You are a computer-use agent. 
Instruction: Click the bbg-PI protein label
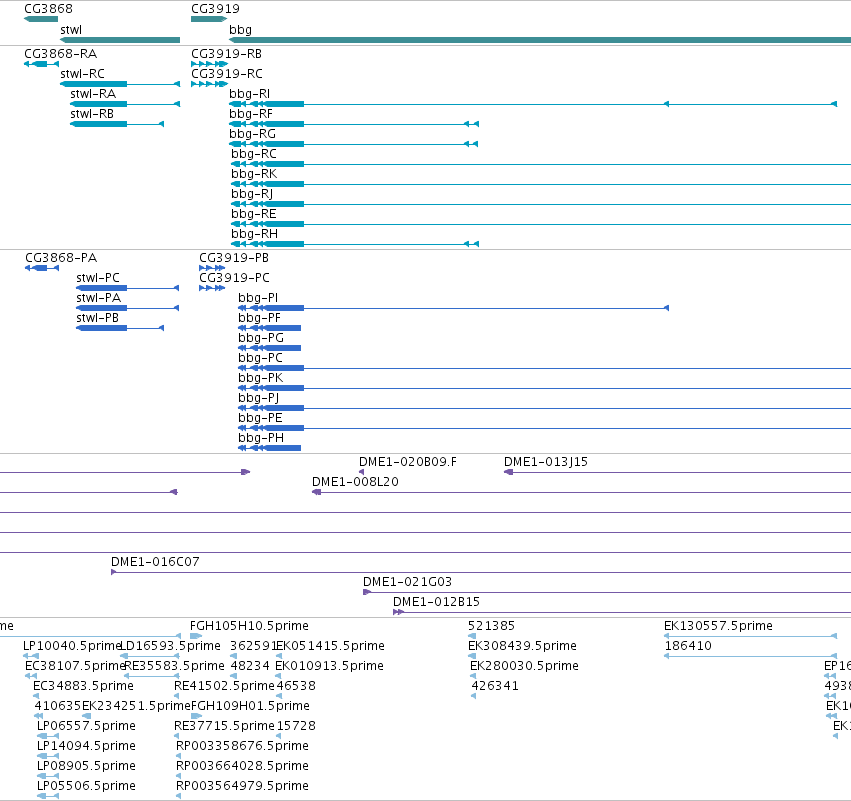pos(258,298)
